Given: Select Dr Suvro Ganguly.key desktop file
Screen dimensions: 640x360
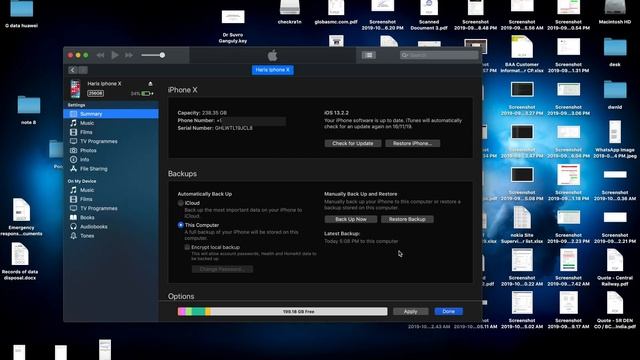Looking at the screenshot, I should pyautogui.click(x=233, y=27).
